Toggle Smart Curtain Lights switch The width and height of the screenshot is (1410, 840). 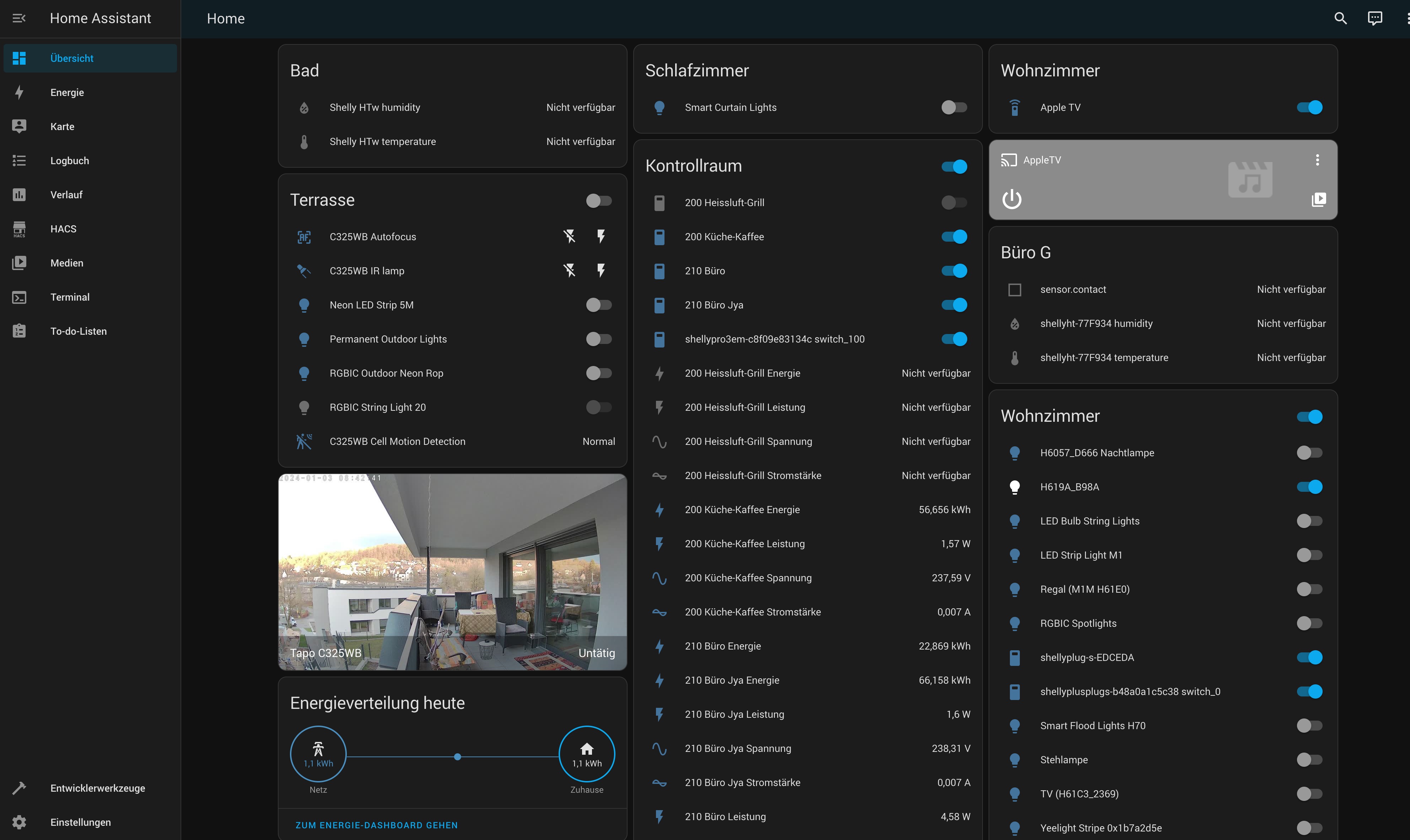(954, 108)
